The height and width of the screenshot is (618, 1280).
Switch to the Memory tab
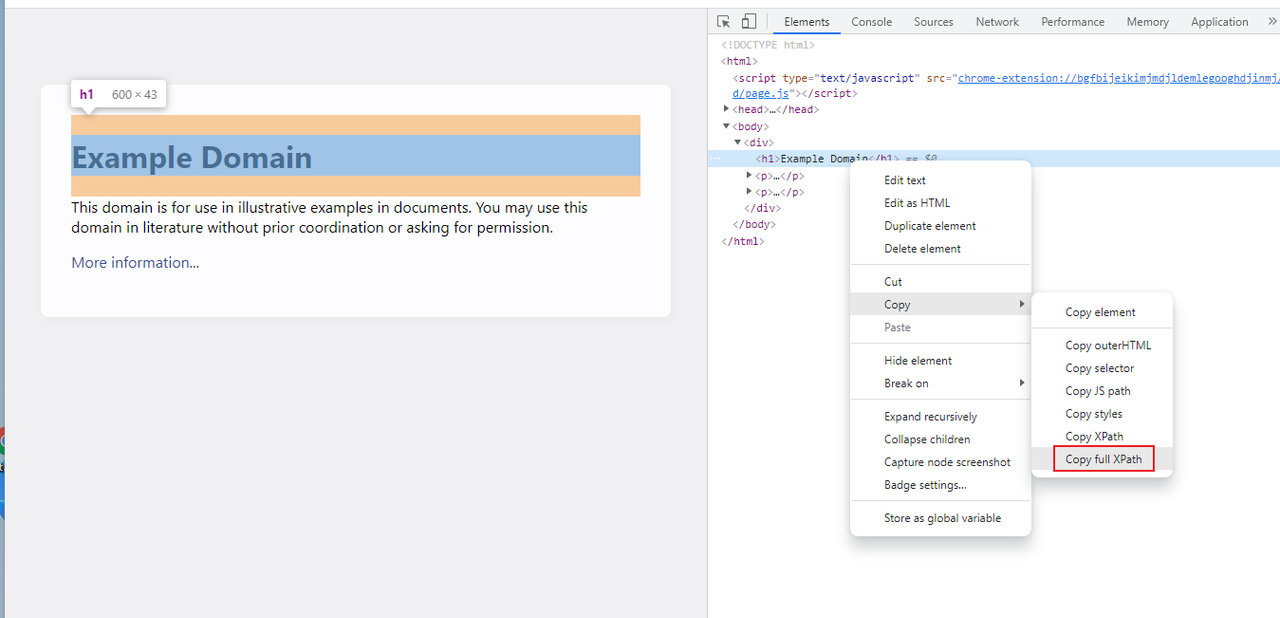click(1147, 22)
